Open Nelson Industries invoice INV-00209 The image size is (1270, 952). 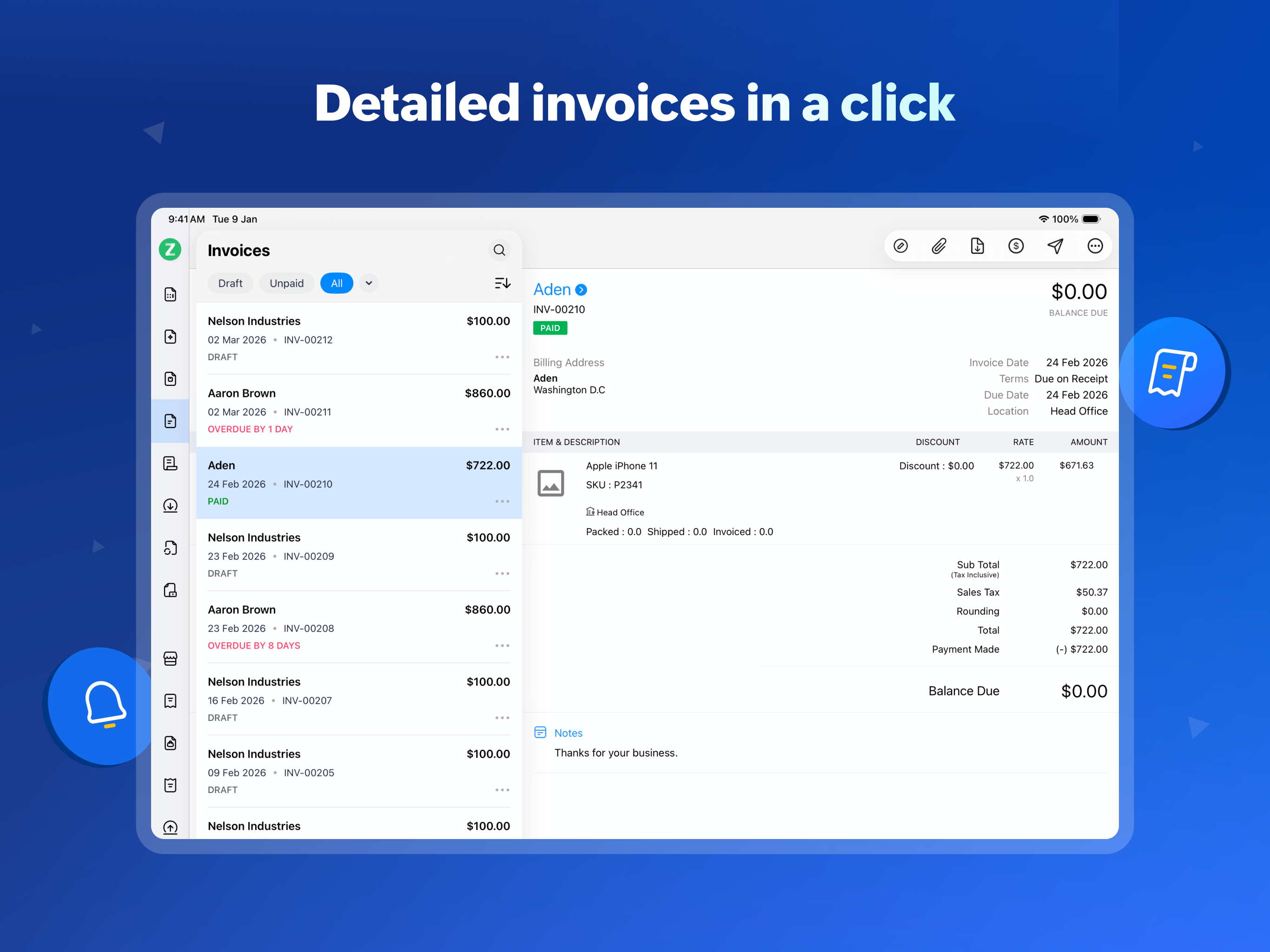(x=359, y=555)
